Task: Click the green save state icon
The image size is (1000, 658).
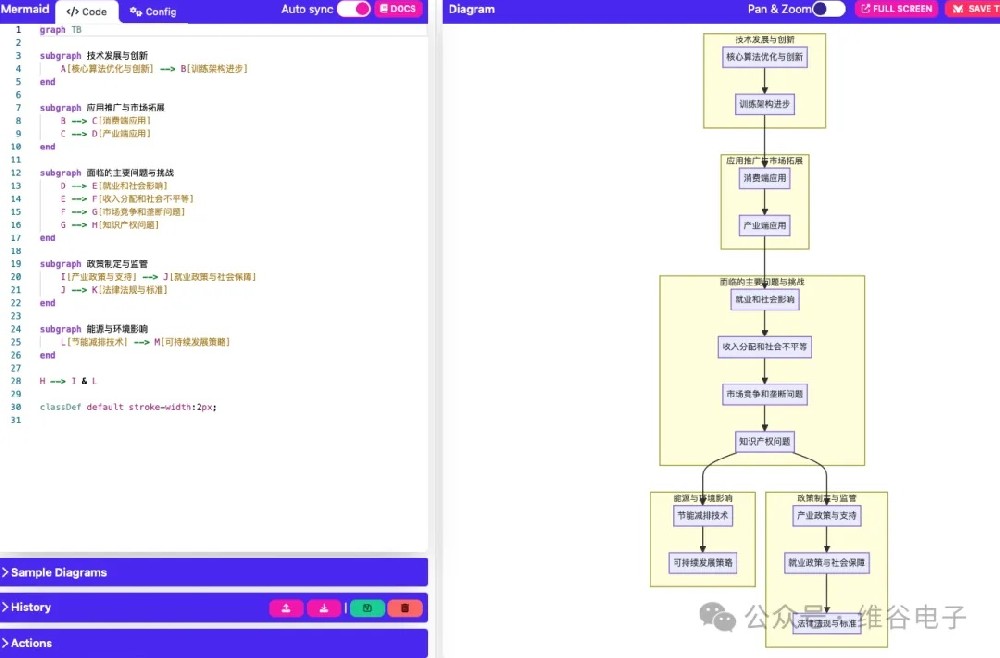Action: pos(367,608)
